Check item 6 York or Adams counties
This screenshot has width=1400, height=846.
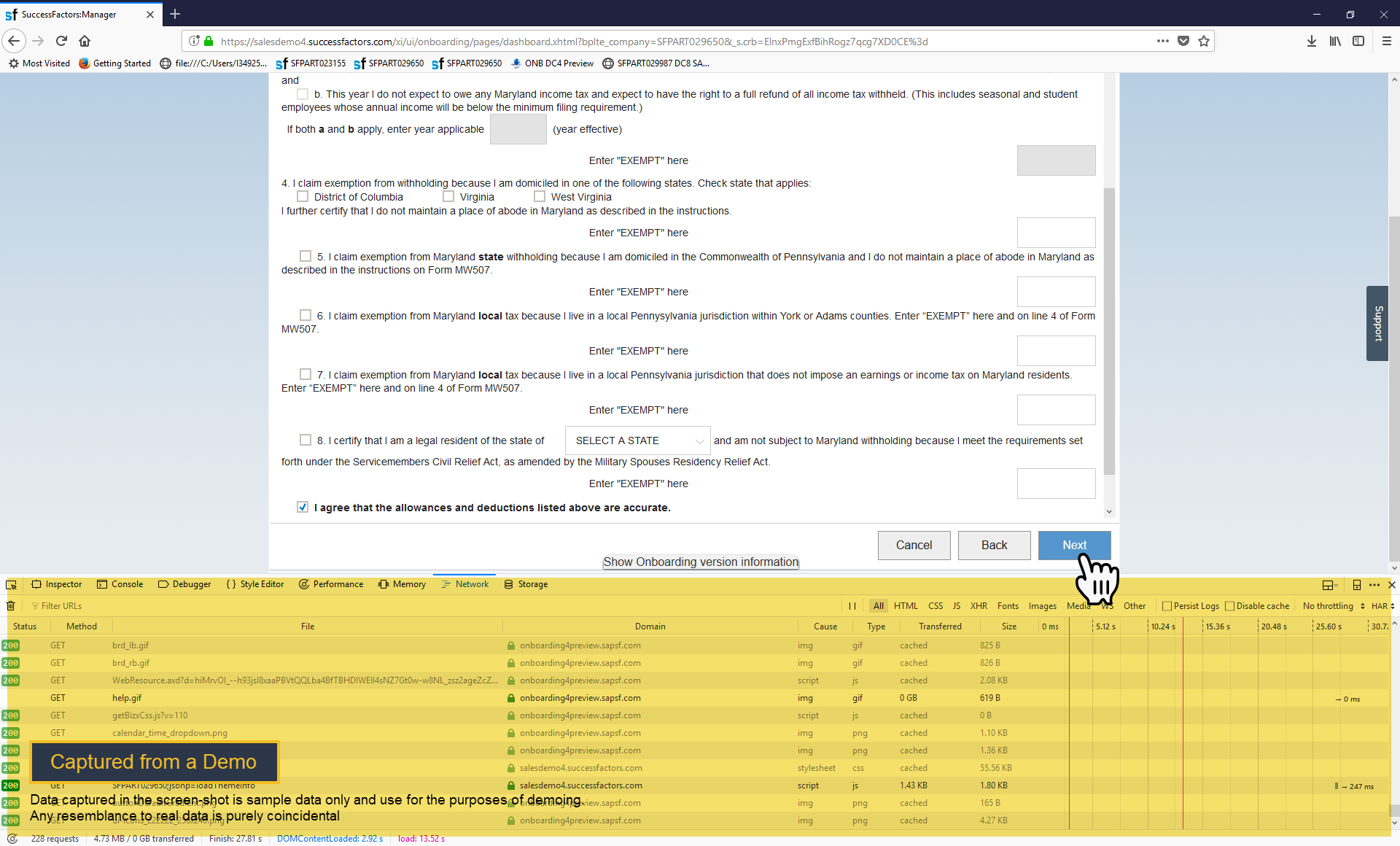(x=306, y=315)
